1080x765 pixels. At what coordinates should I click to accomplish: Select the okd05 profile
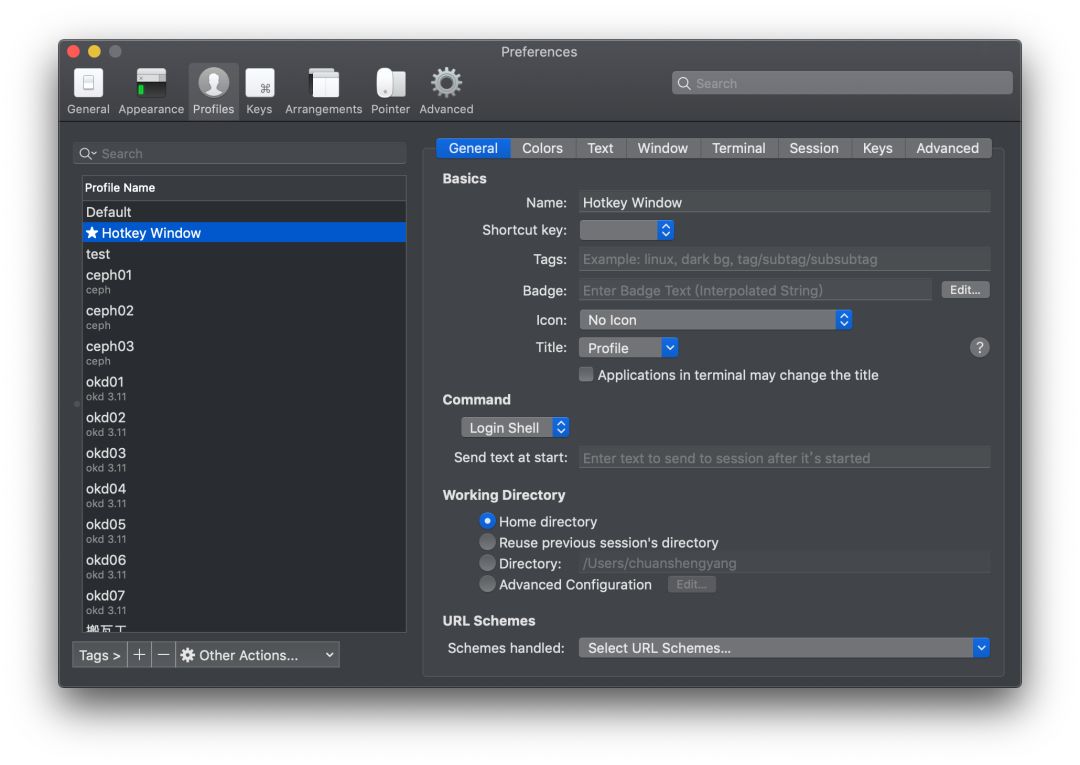244,532
